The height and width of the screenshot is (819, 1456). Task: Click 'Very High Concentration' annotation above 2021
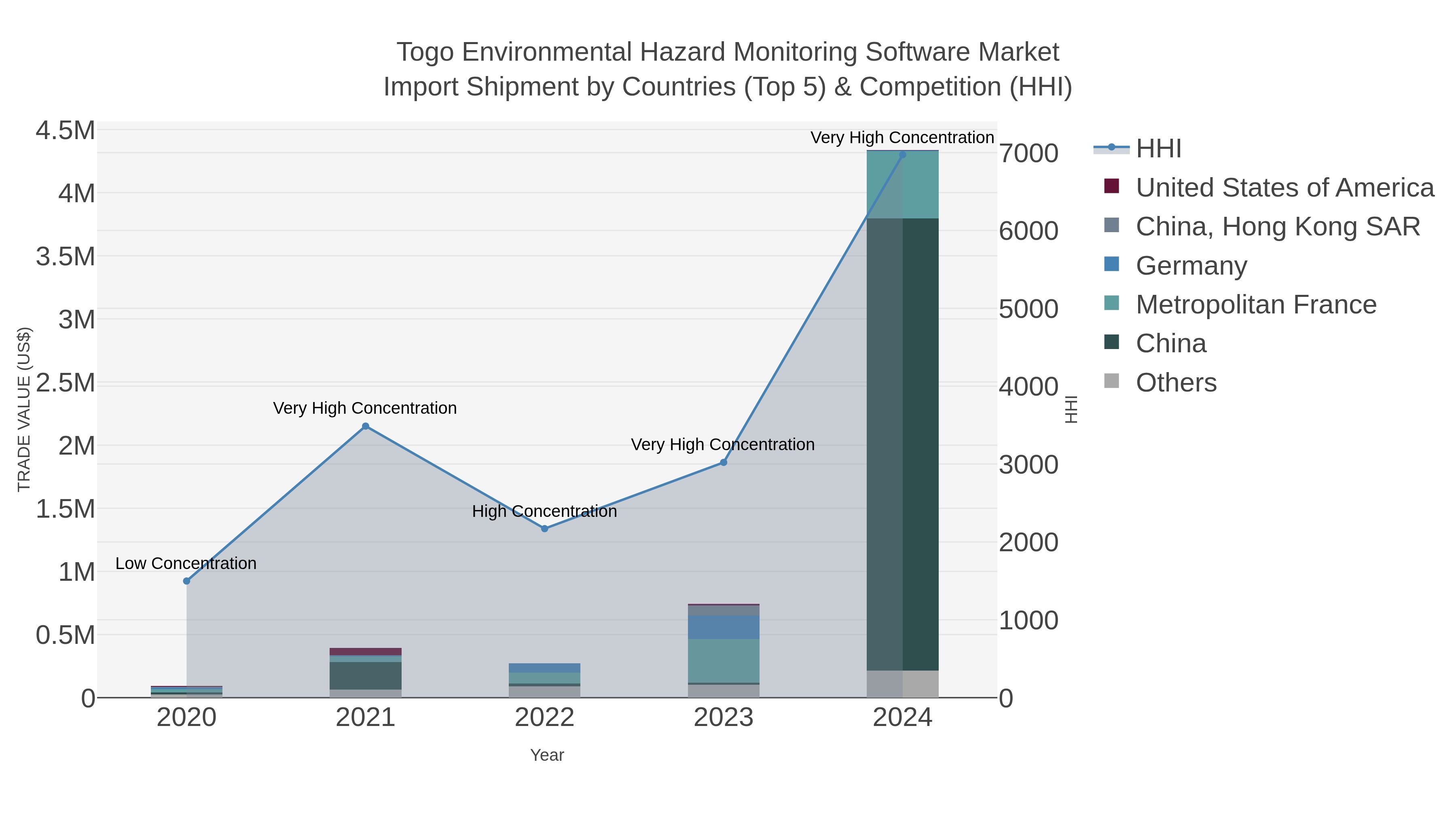point(365,408)
